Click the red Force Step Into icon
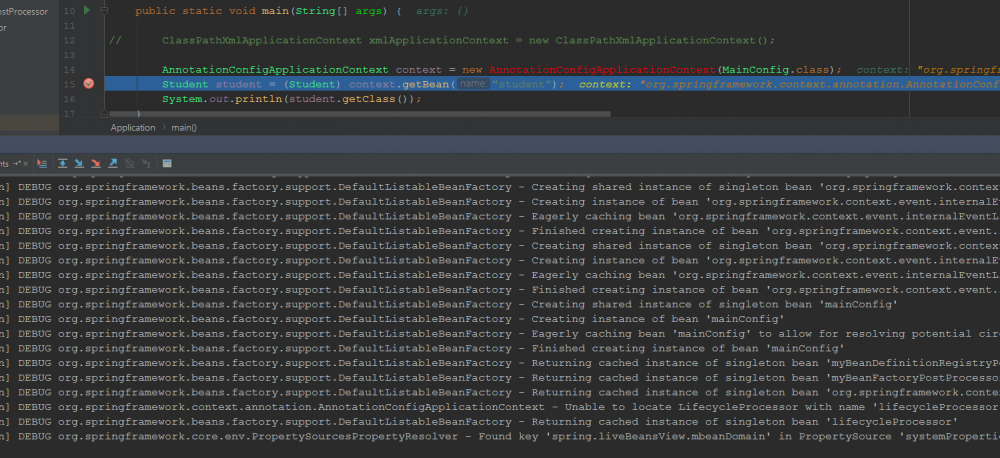Screen dimensions: 1000x458 [96, 164]
